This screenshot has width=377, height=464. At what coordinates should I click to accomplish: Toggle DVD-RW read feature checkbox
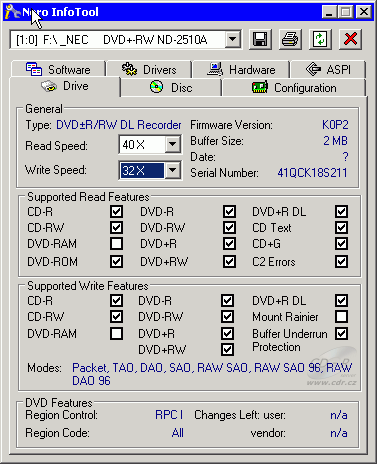click(x=229, y=228)
